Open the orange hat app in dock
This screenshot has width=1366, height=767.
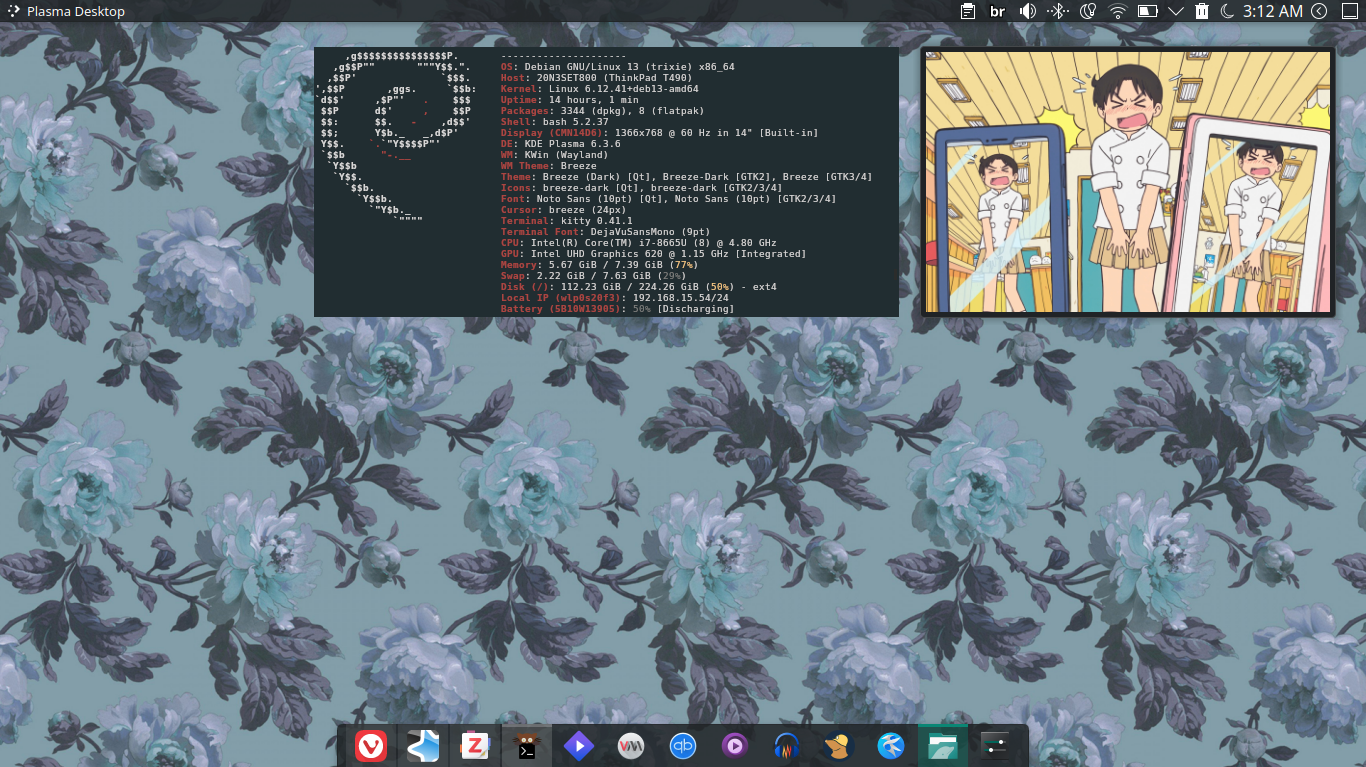pyautogui.click(x=839, y=745)
